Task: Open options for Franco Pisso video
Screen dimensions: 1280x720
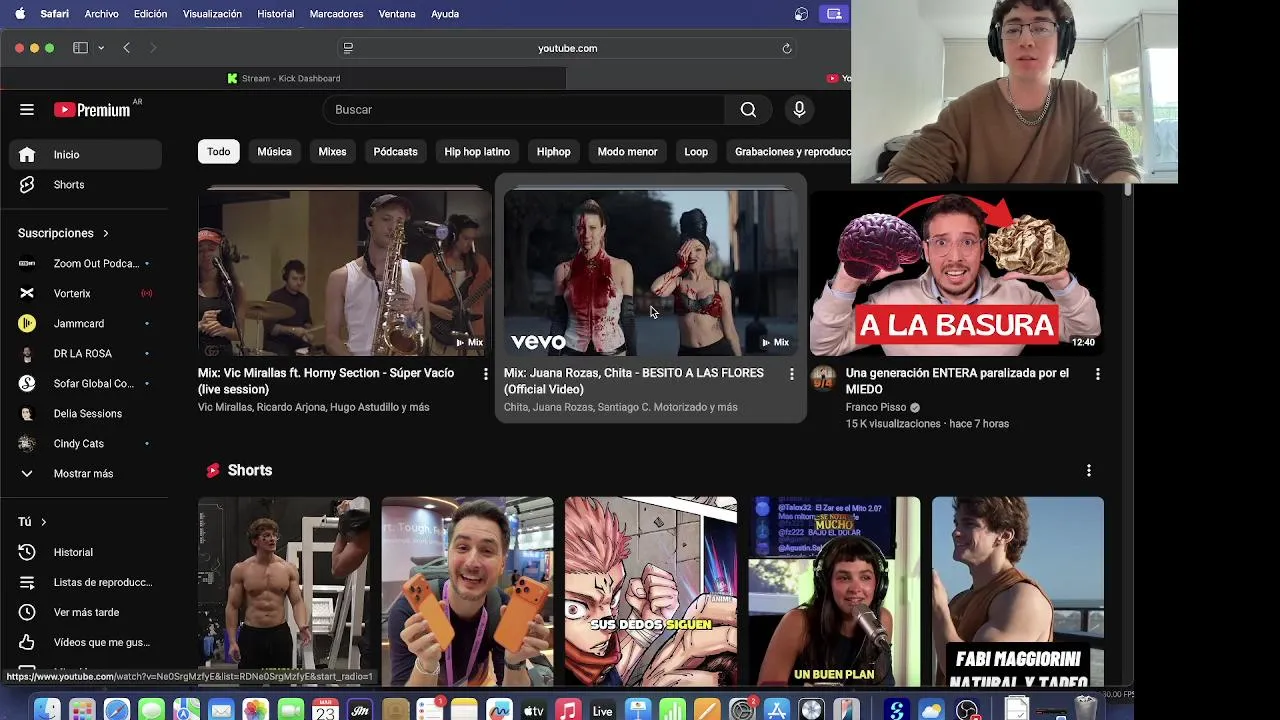Action: 1098,374
